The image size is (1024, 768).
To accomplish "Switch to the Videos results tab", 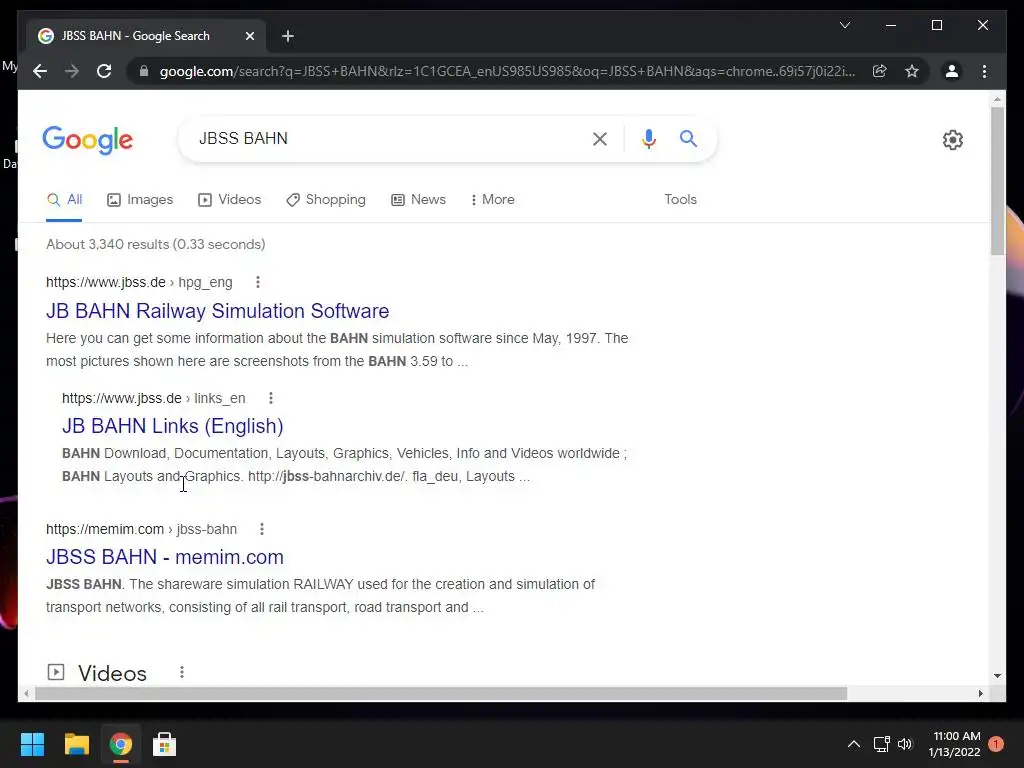I will [x=229, y=200].
